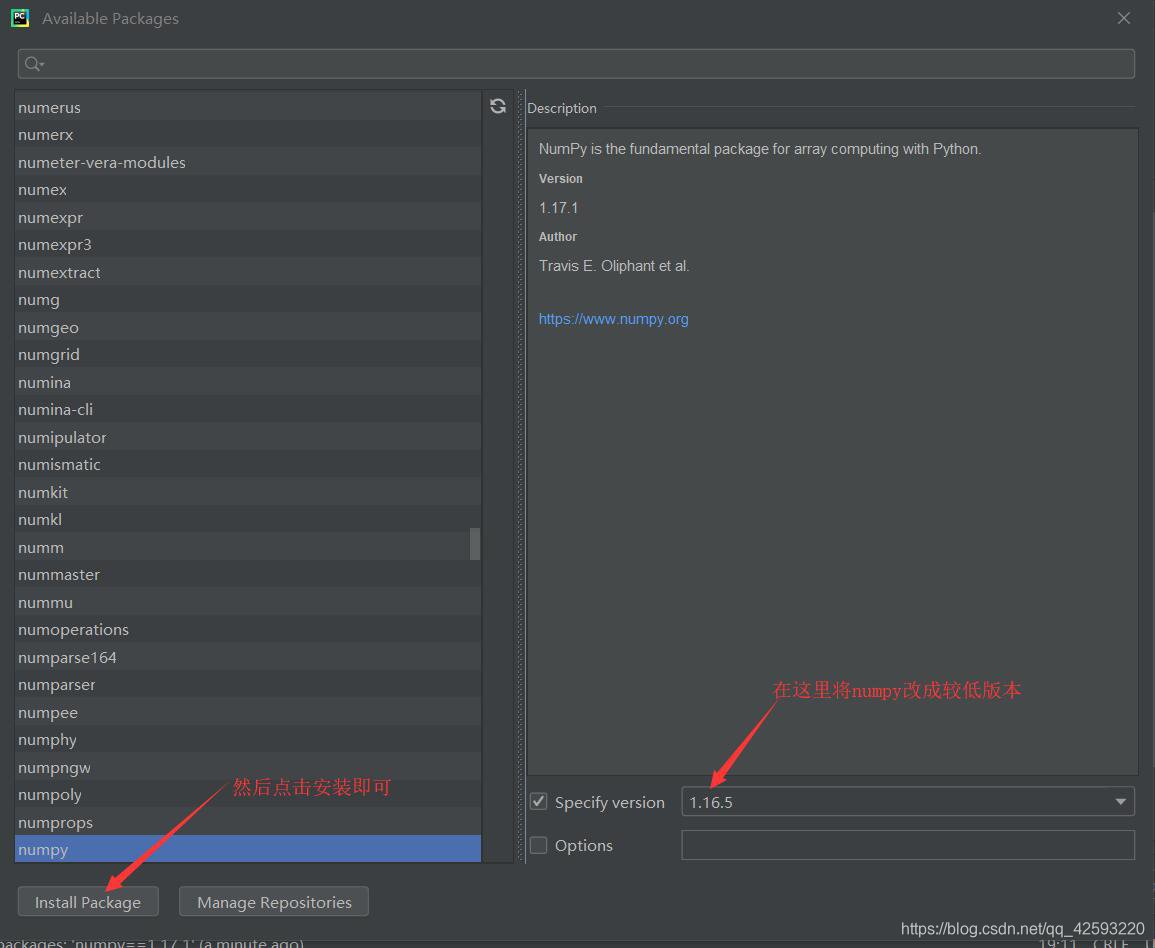Image resolution: width=1155 pixels, height=948 pixels.
Task: Click the author Travis E. Oliphant text
Action: click(614, 266)
